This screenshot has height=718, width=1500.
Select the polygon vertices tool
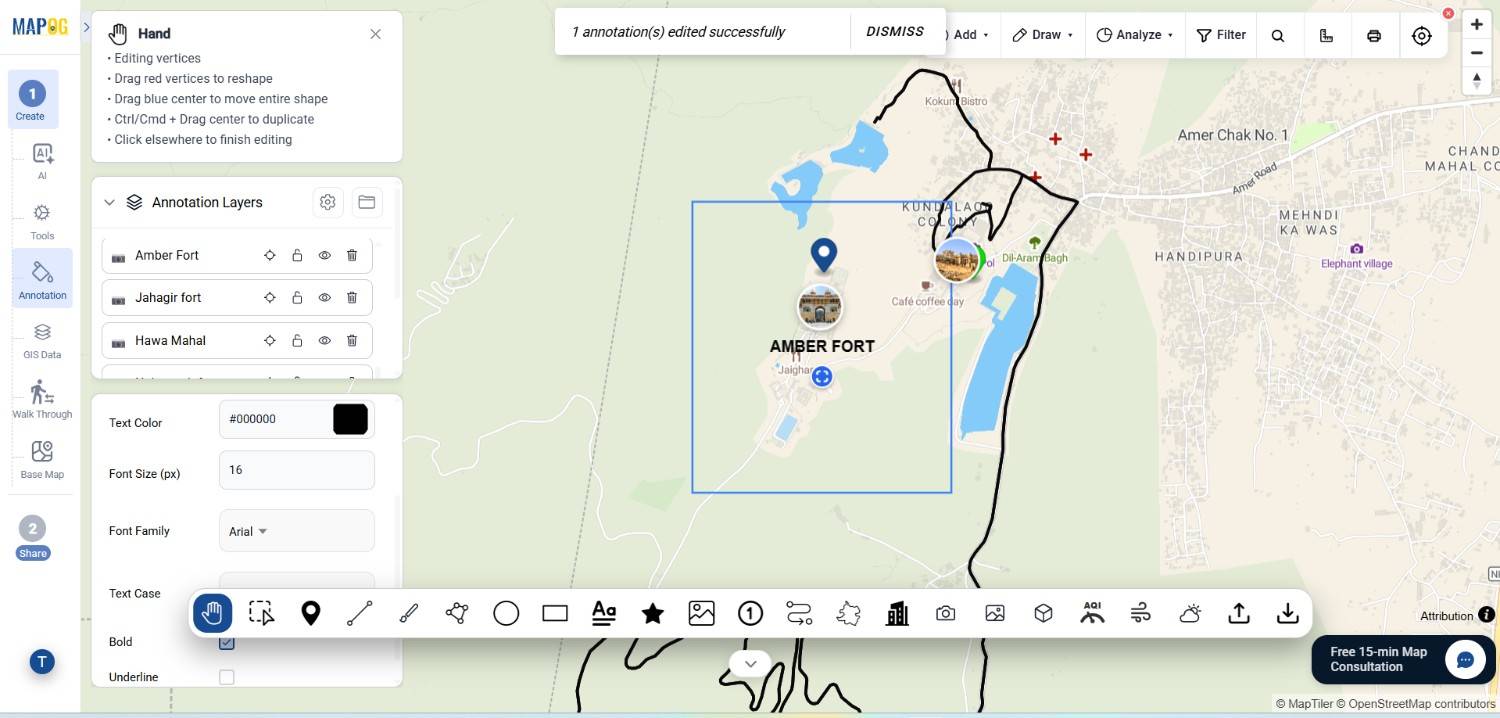(457, 613)
